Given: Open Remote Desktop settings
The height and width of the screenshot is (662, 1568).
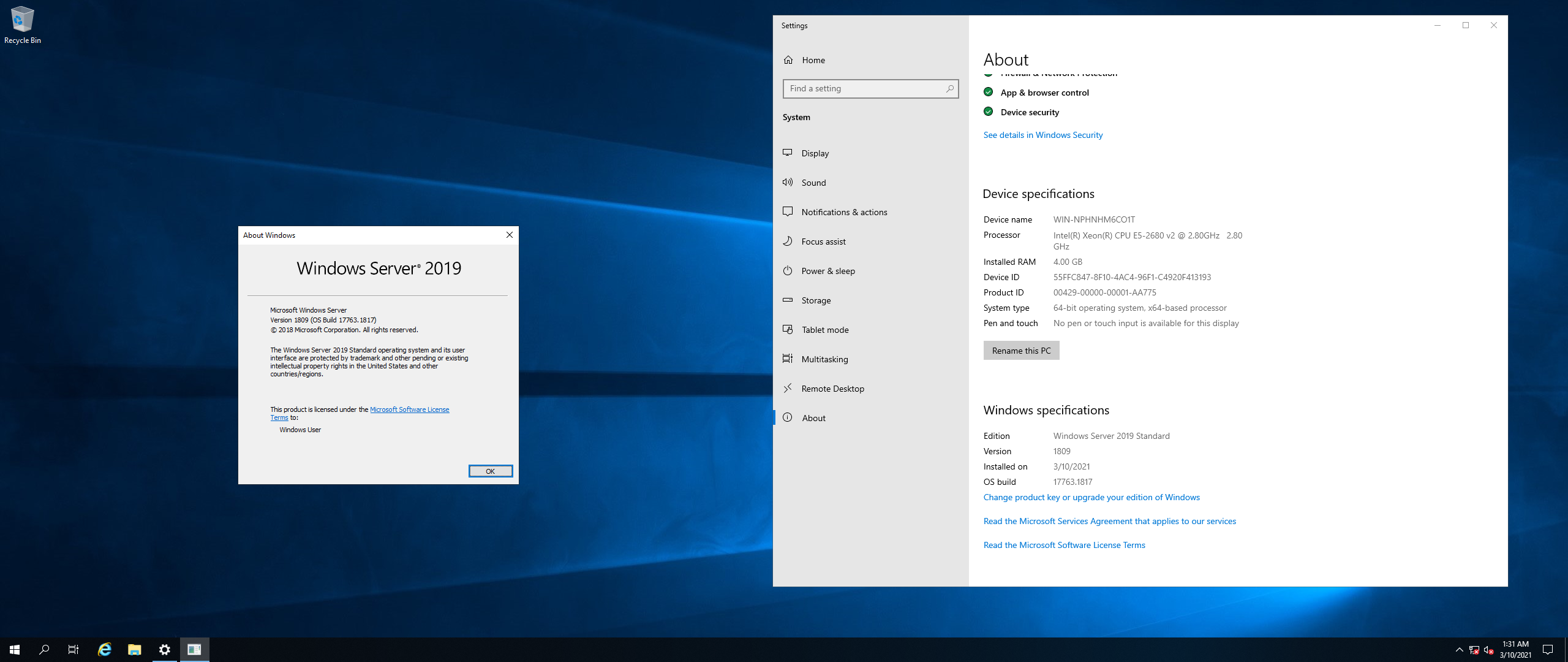Looking at the screenshot, I should click(832, 389).
